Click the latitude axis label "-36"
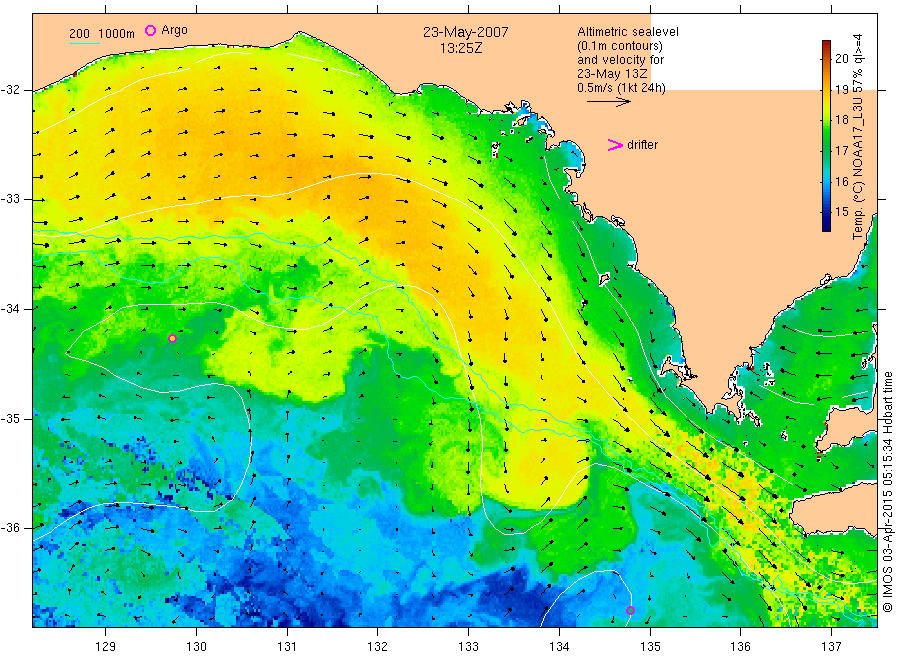The width and height of the screenshot is (900, 660). coord(10,528)
